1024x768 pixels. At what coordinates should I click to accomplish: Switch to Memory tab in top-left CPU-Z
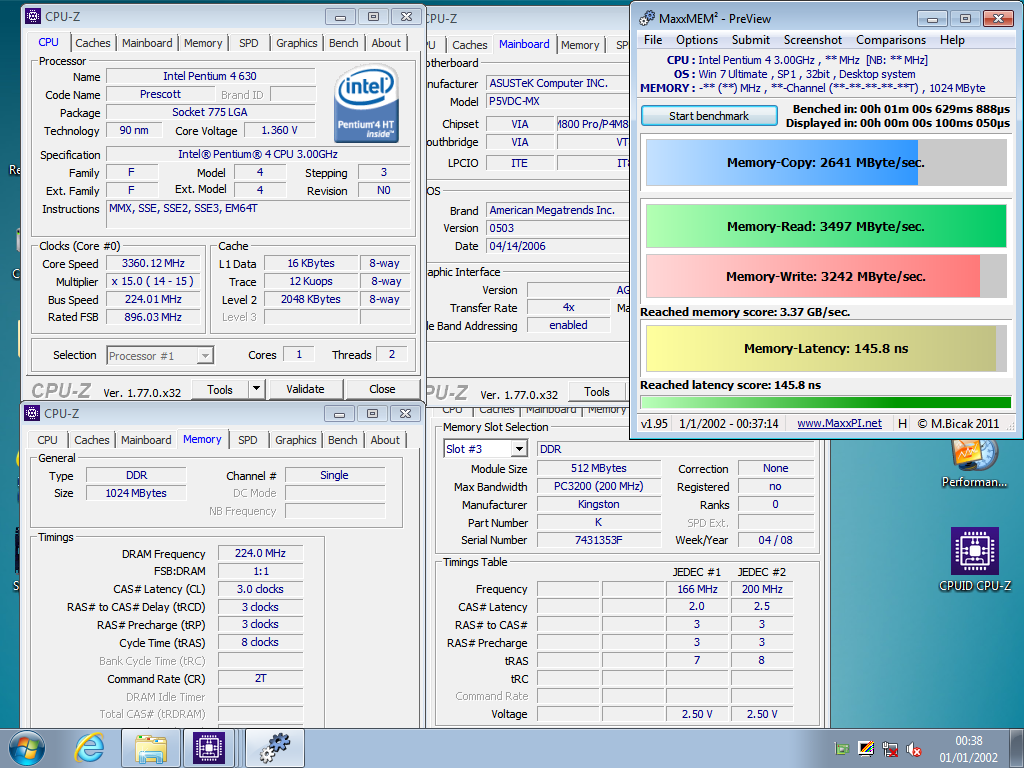pos(203,43)
